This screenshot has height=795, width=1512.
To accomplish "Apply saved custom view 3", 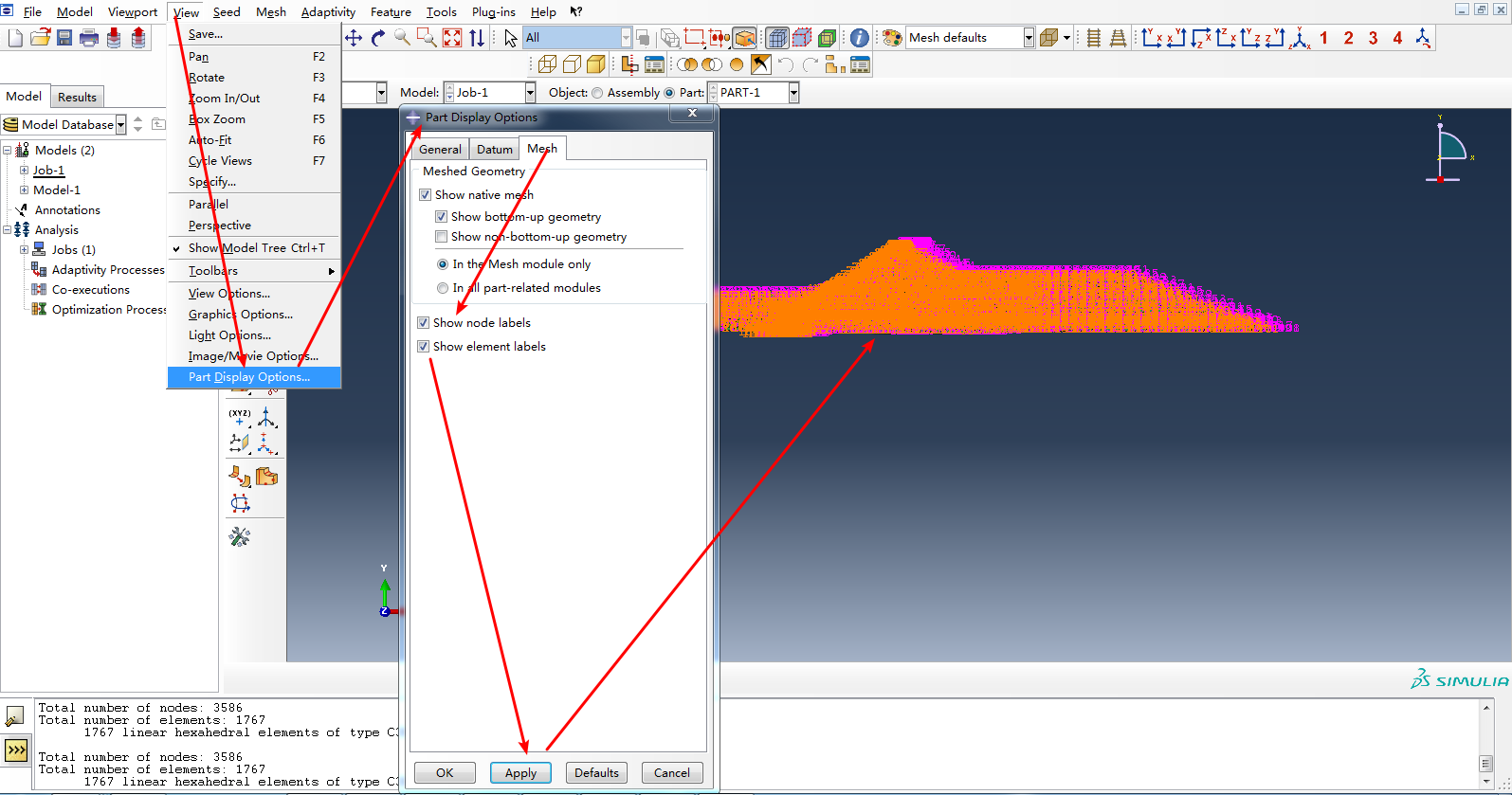I will [x=1374, y=38].
